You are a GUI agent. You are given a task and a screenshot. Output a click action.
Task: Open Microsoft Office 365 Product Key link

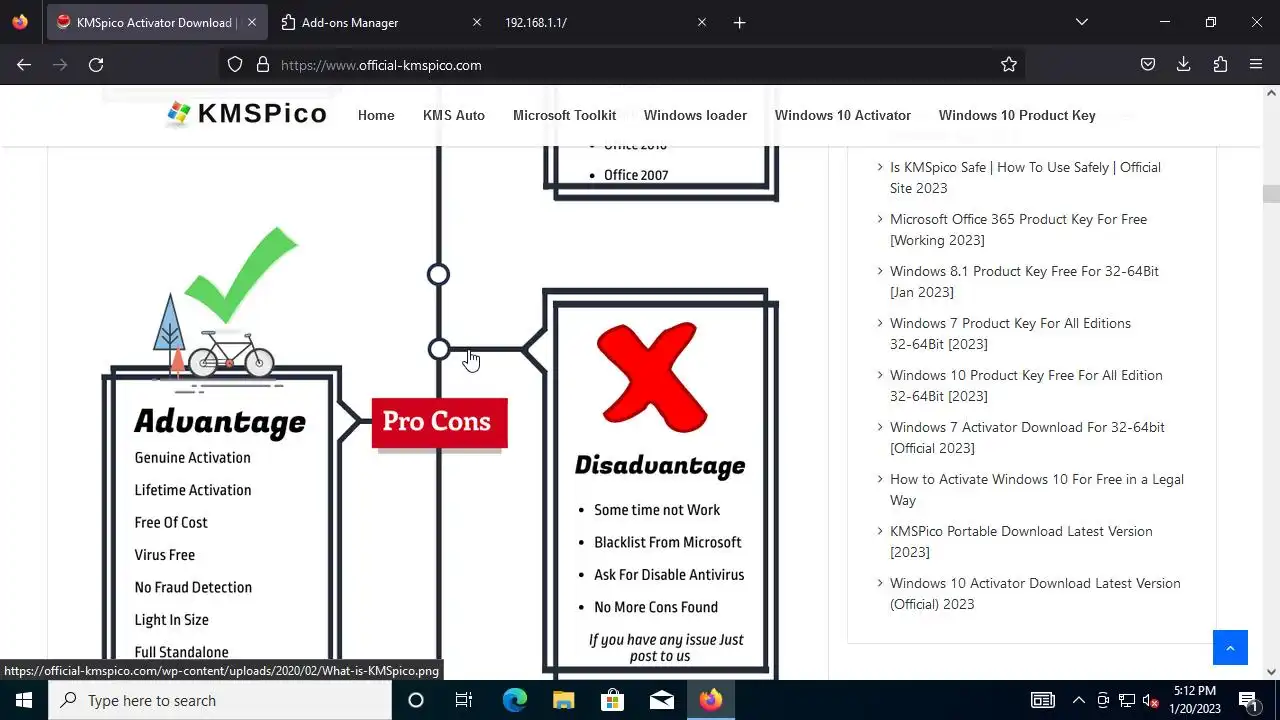click(1018, 229)
